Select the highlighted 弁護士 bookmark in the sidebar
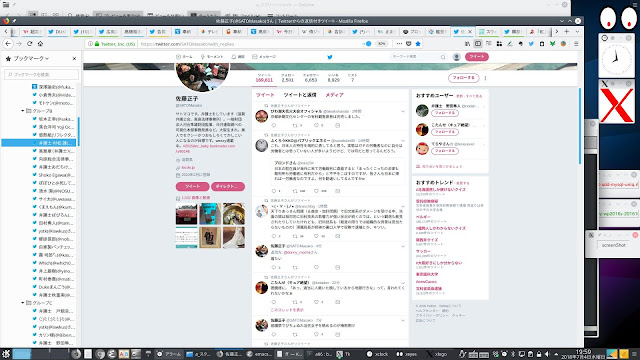 pyautogui.click(x=40, y=143)
